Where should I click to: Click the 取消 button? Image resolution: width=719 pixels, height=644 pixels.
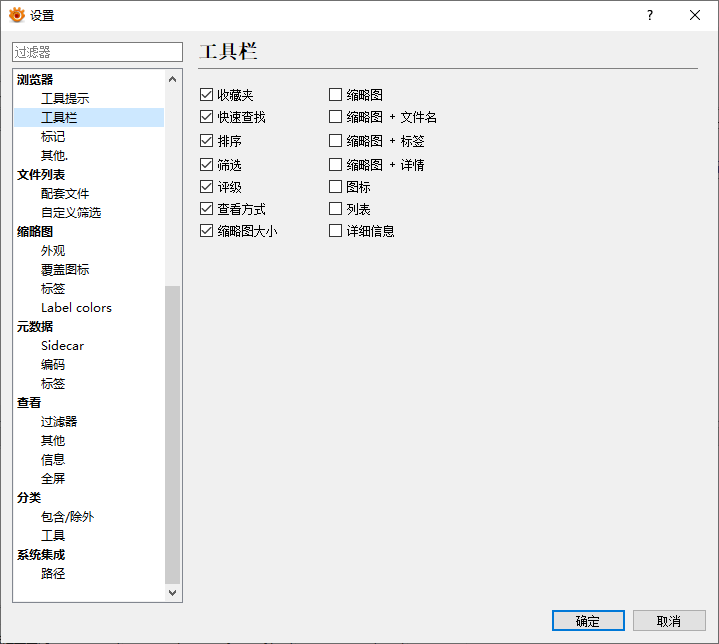tap(669, 621)
